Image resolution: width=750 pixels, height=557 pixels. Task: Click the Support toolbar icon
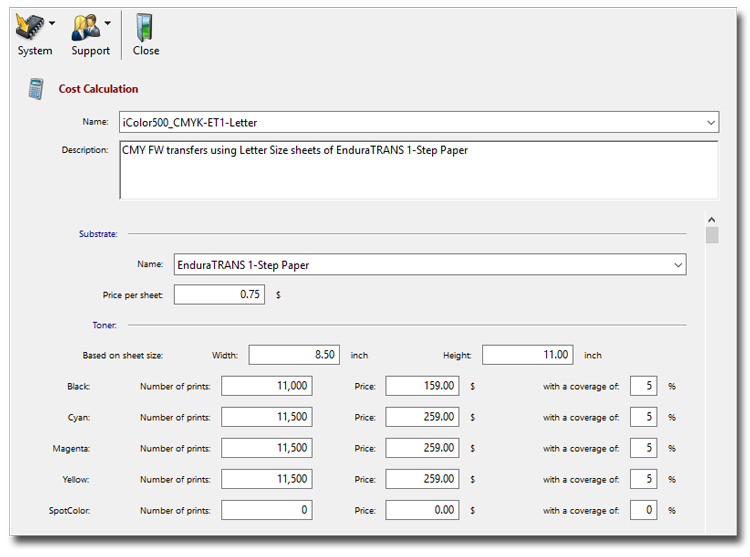tap(85, 26)
